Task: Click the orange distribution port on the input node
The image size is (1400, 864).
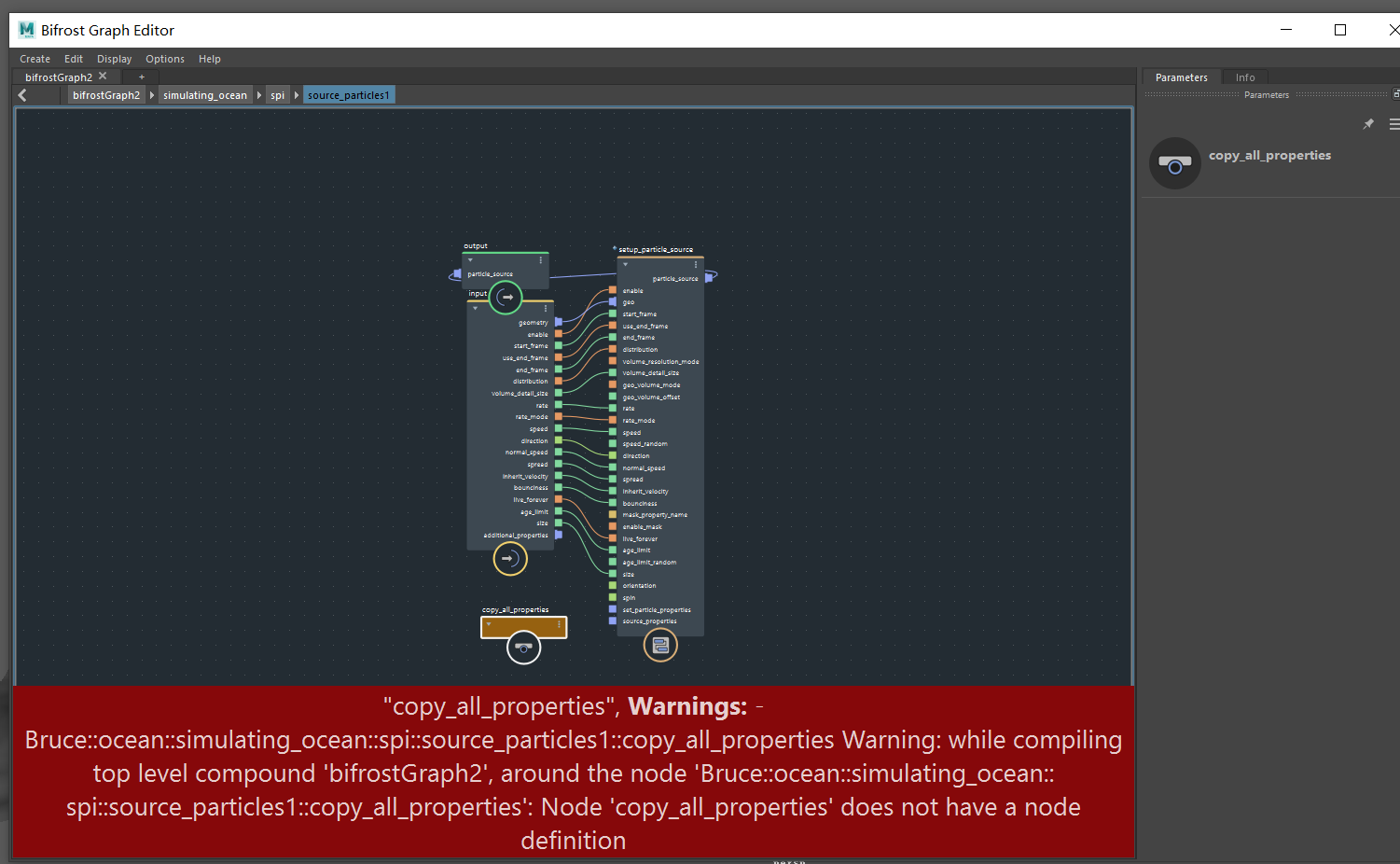Action: [x=558, y=381]
